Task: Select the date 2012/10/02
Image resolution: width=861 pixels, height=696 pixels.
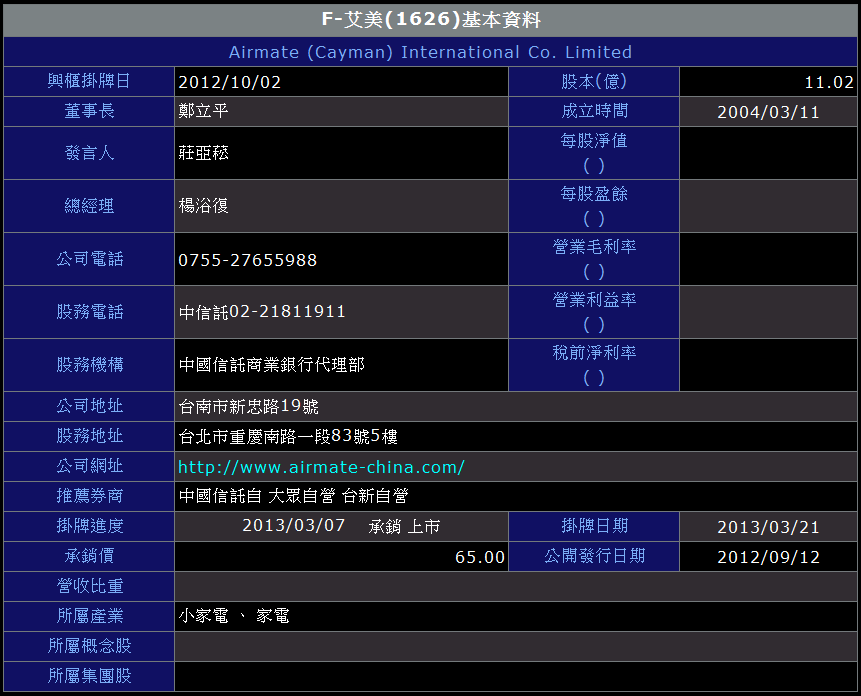Action: click(230, 82)
